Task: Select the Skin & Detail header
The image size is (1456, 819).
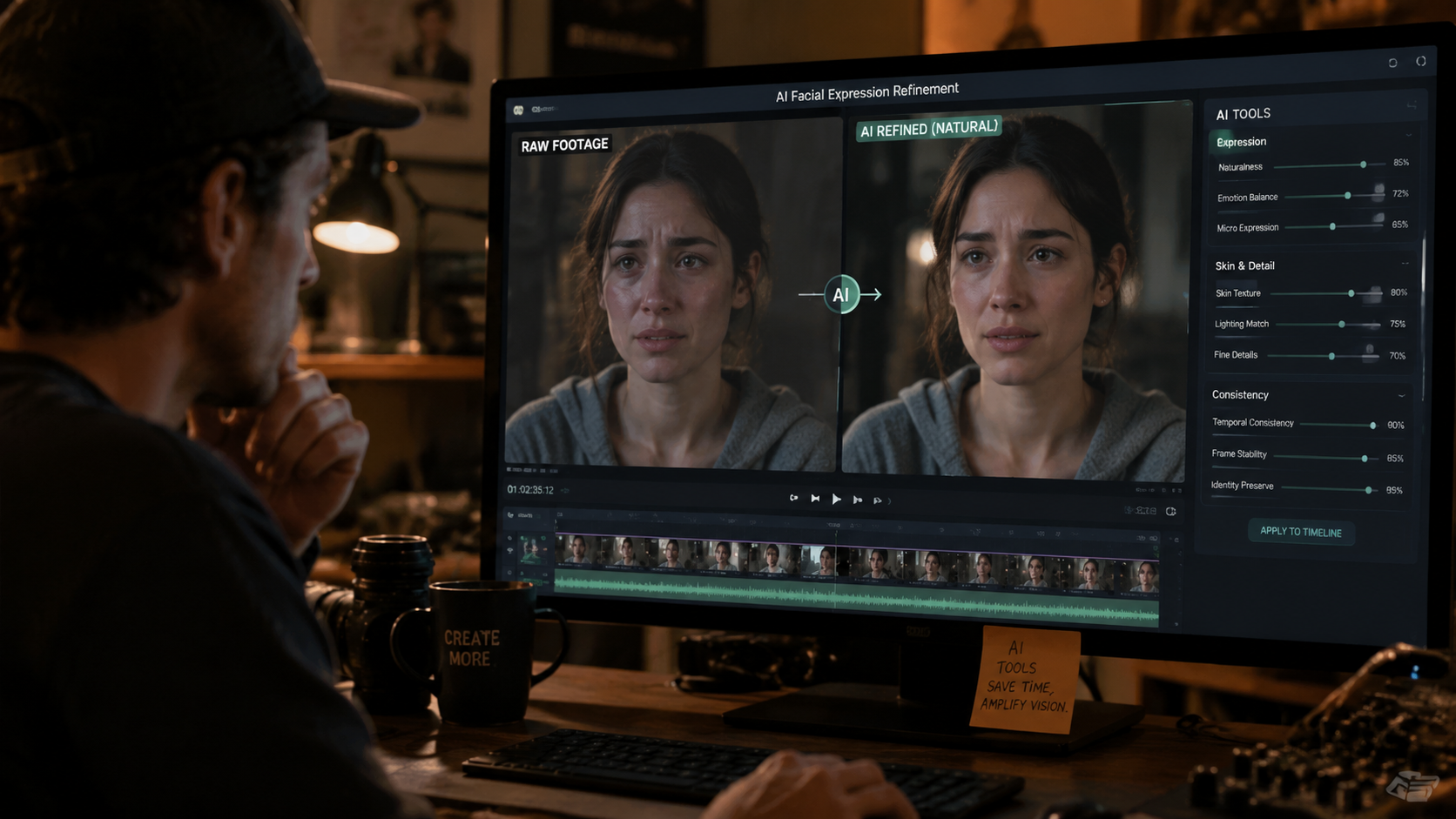Action: coord(1244,265)
